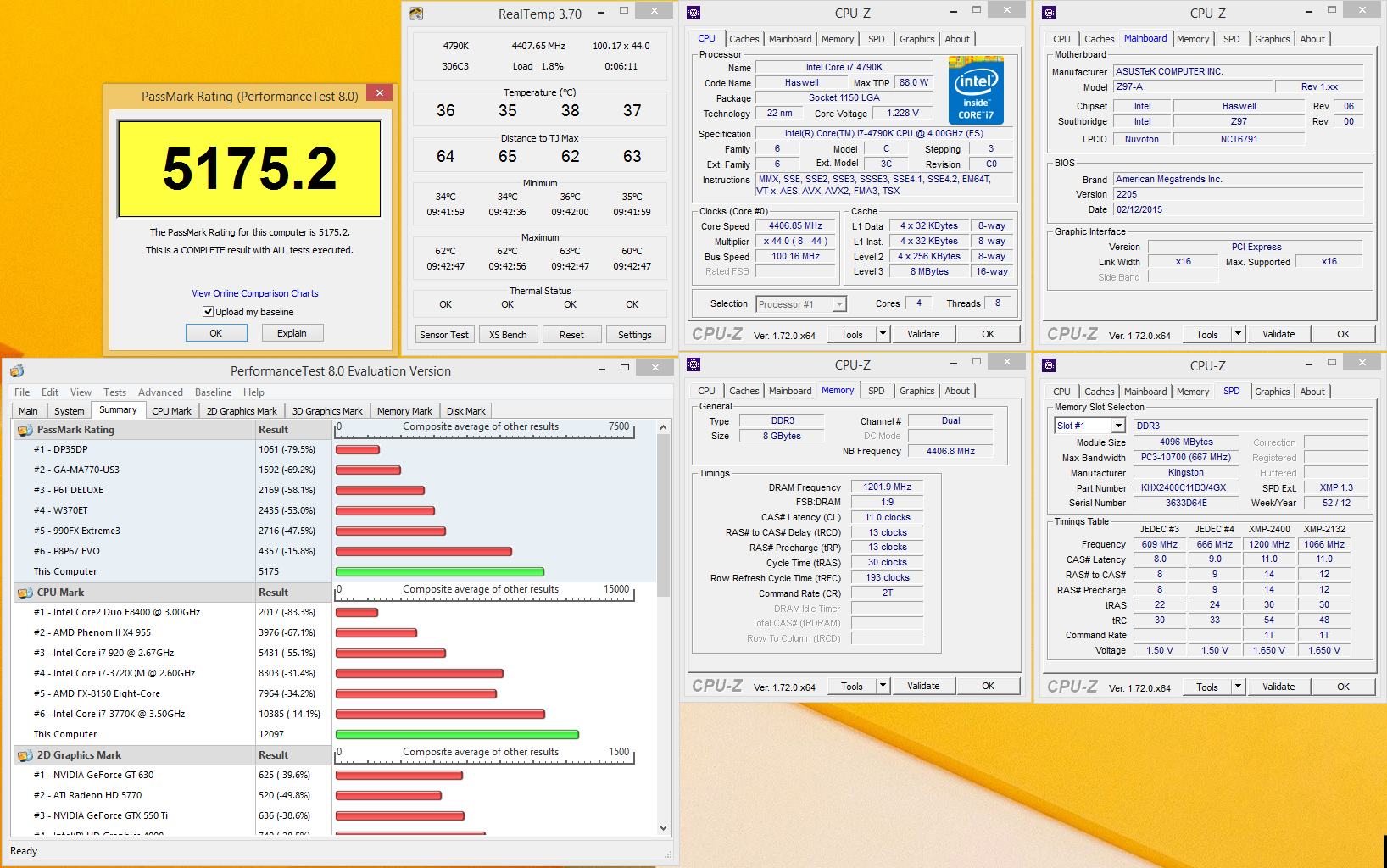Open Tools dropdown arrow in CPU-Z CPU window
This screenshot has height=868, width=1387.
pyautogui.click(x=883, y=334)
